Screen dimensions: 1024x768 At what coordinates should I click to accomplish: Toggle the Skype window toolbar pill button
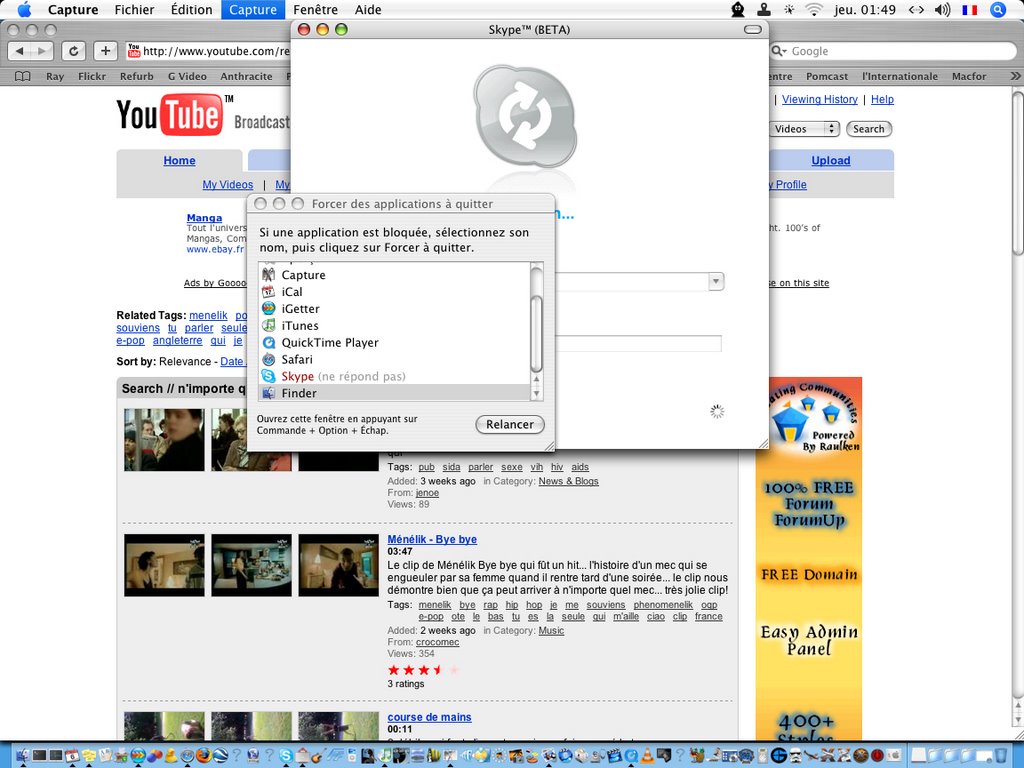[x=753, y=29]
